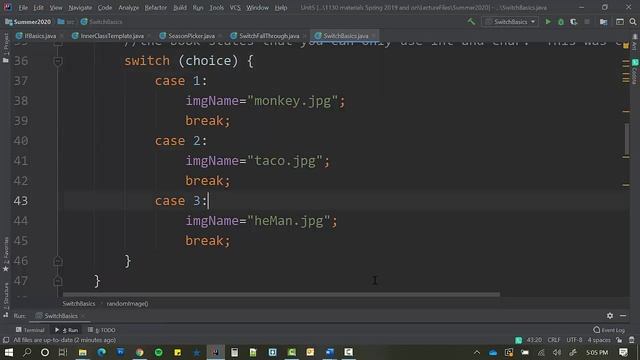Open the File menu
Viewport: 640px width, 360px height.
point(23,8)
